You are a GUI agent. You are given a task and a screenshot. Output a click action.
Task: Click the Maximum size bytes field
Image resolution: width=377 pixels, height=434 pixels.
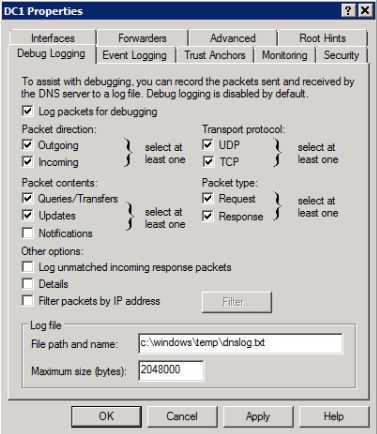171,370
